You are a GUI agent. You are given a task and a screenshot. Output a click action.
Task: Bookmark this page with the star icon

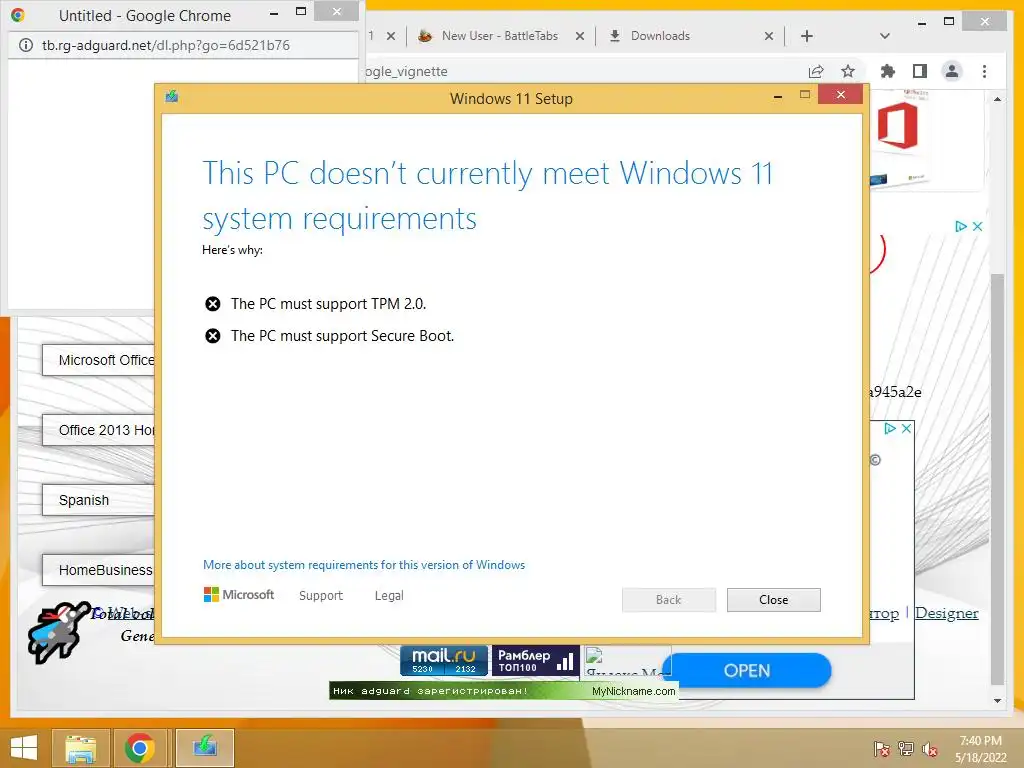coord(848,71)
